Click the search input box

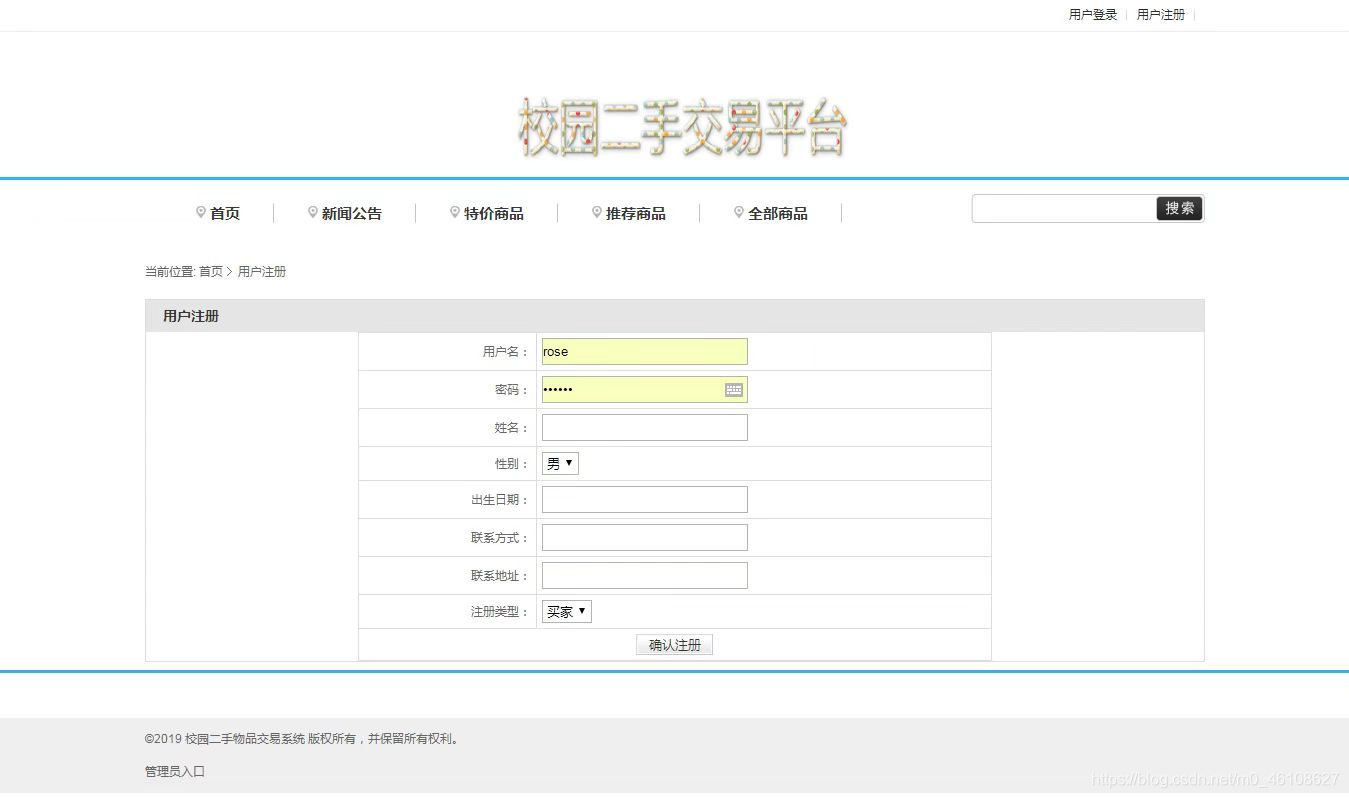[x=1064, y=208]
